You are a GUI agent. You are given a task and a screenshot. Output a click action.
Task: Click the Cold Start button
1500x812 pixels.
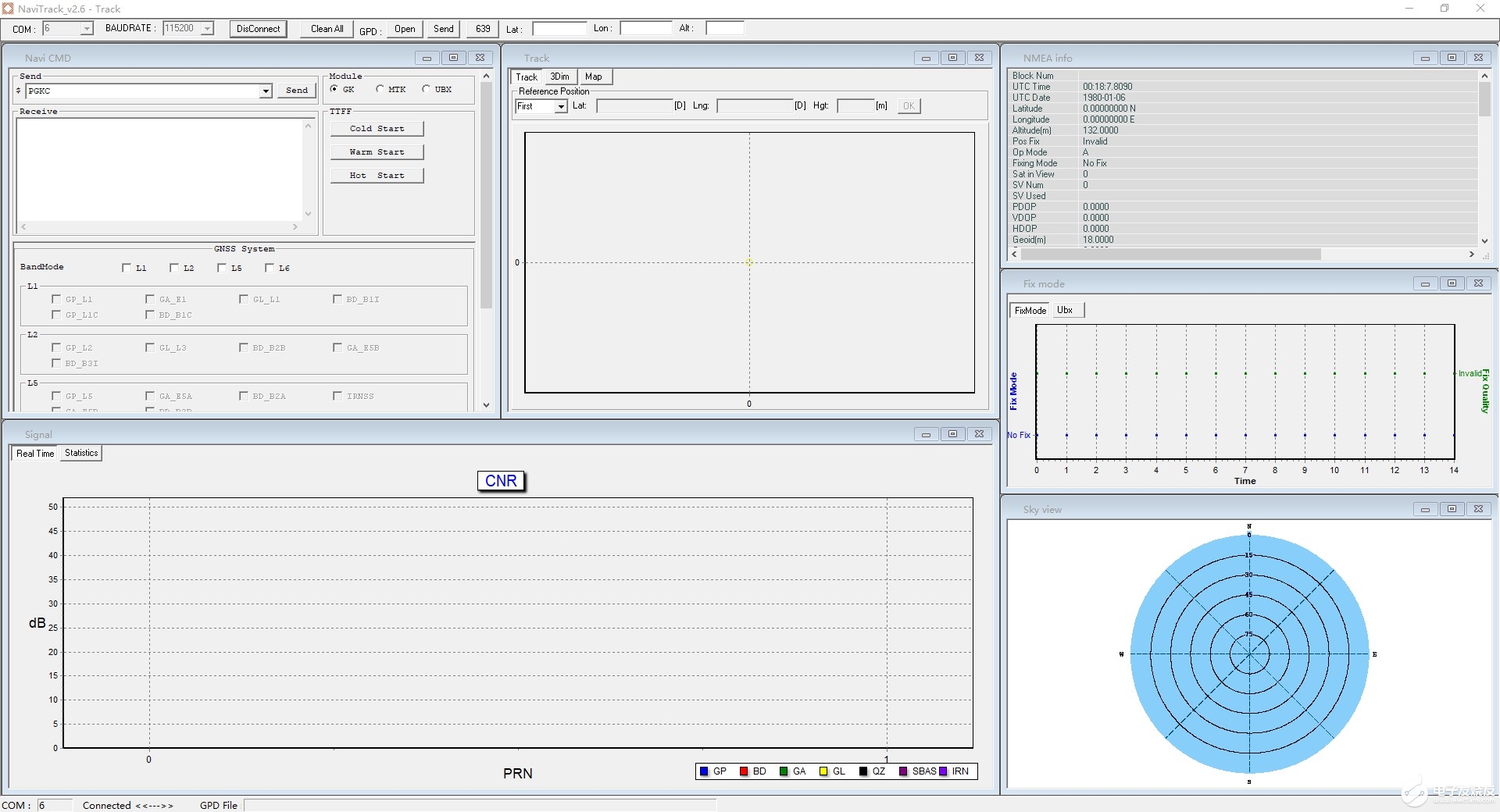point(377,129)
